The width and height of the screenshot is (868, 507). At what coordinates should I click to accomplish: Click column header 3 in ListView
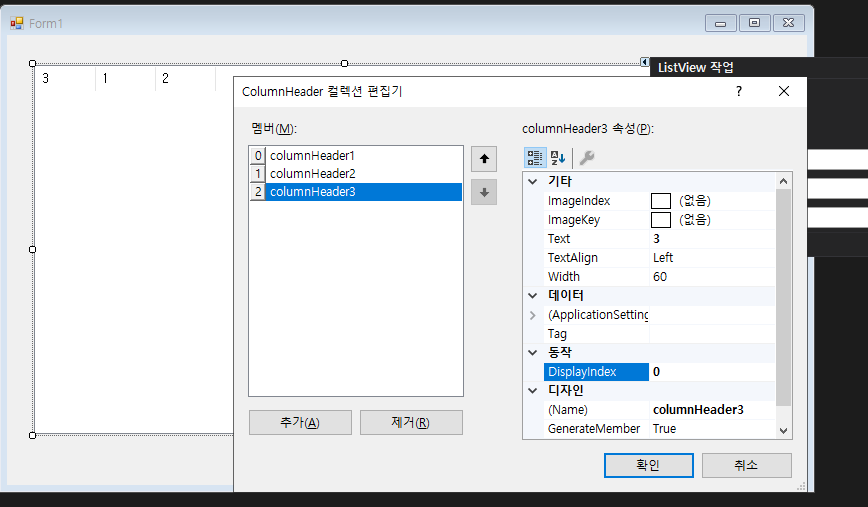[x=65, y=79]
